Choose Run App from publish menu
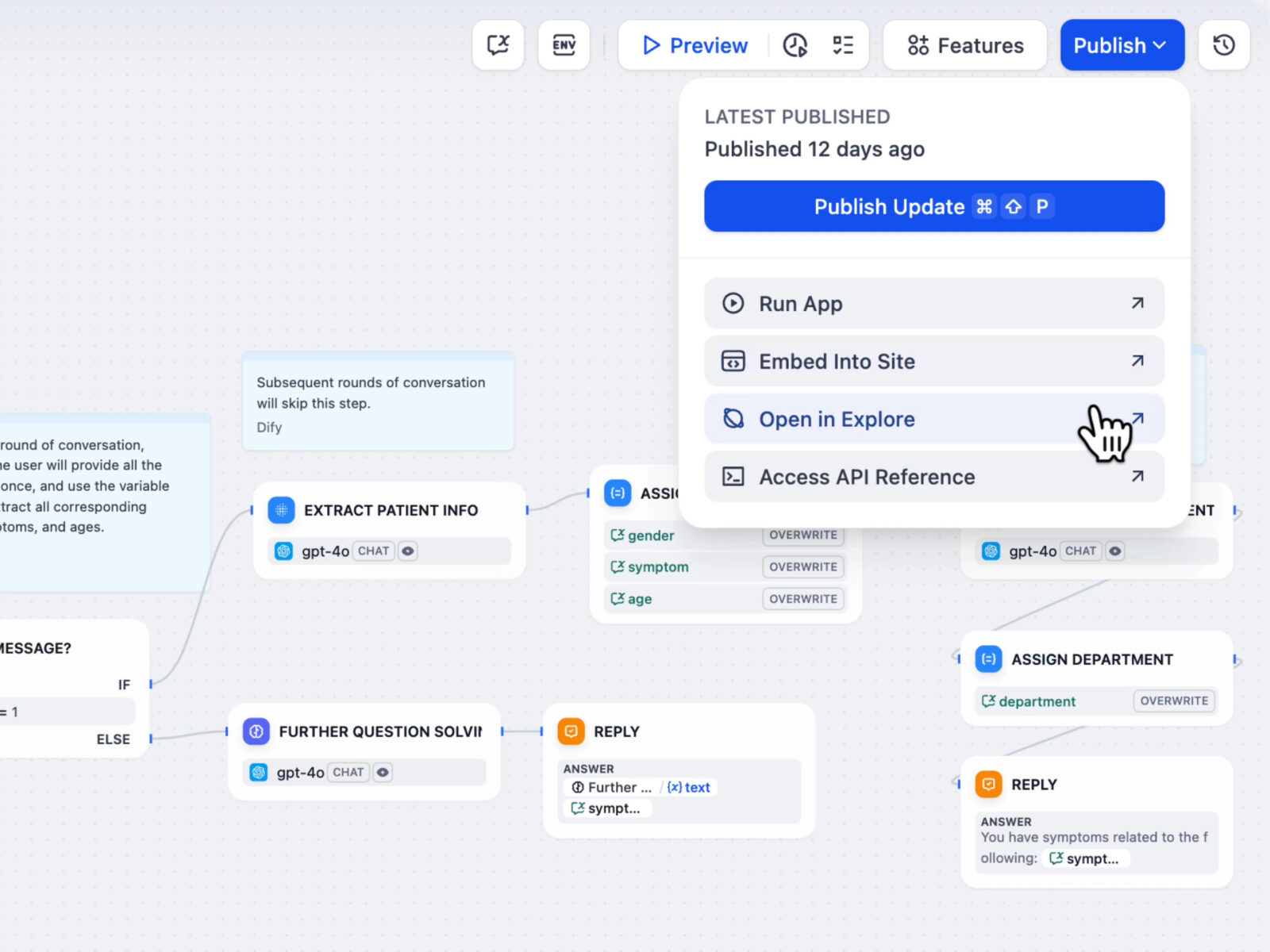The image size is (1270, 952). 933,304
